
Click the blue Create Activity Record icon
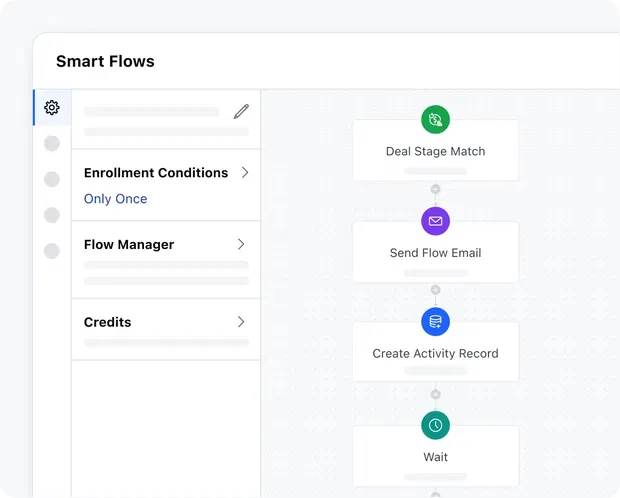[435, 321]
